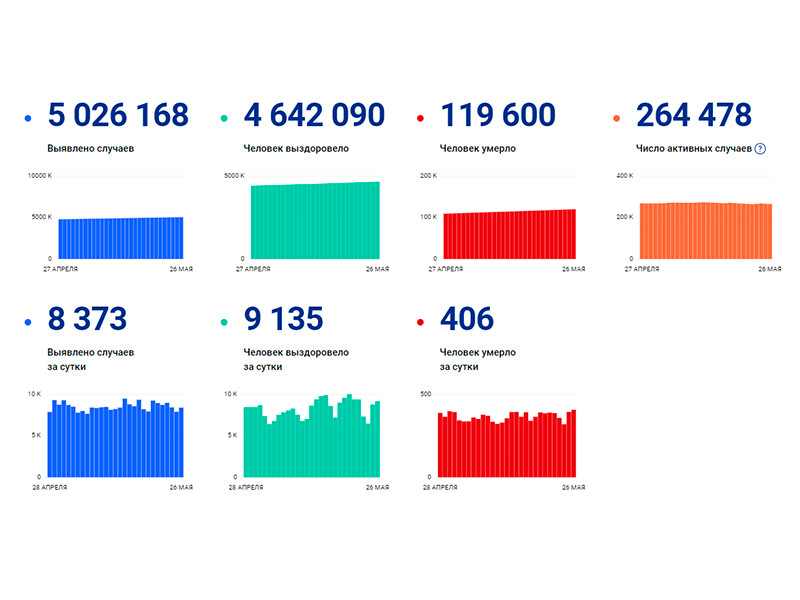The height and width of the screenshot is (600, 800).
Task: Click the deaths total 119 600
Action: point(497,116)
